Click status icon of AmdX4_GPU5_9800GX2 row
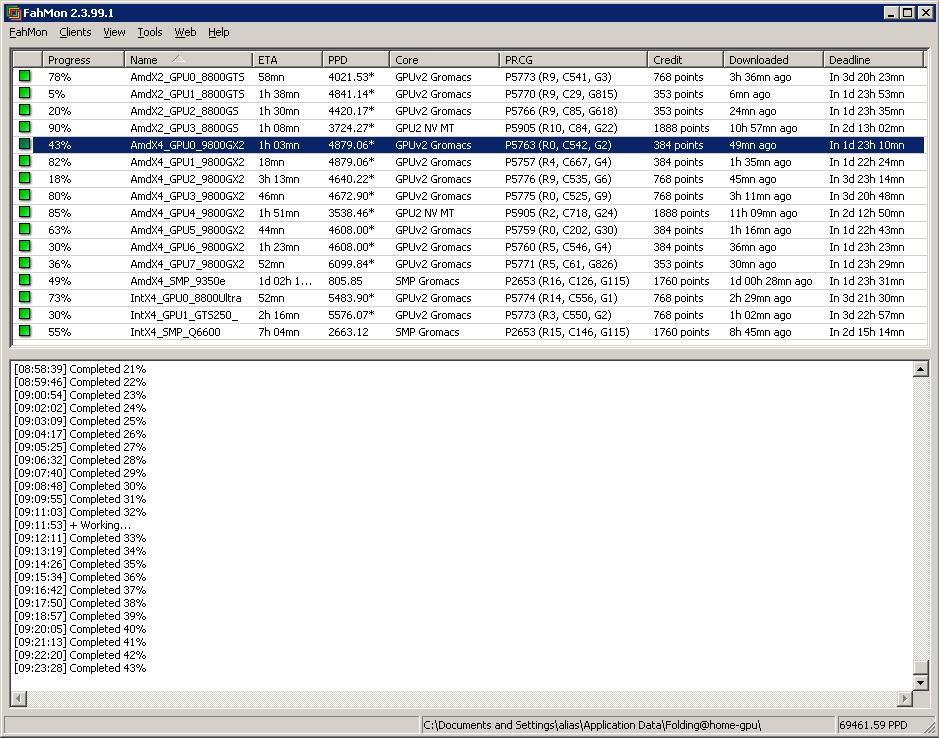Screen dimensions: 939x738 (25, 229)
